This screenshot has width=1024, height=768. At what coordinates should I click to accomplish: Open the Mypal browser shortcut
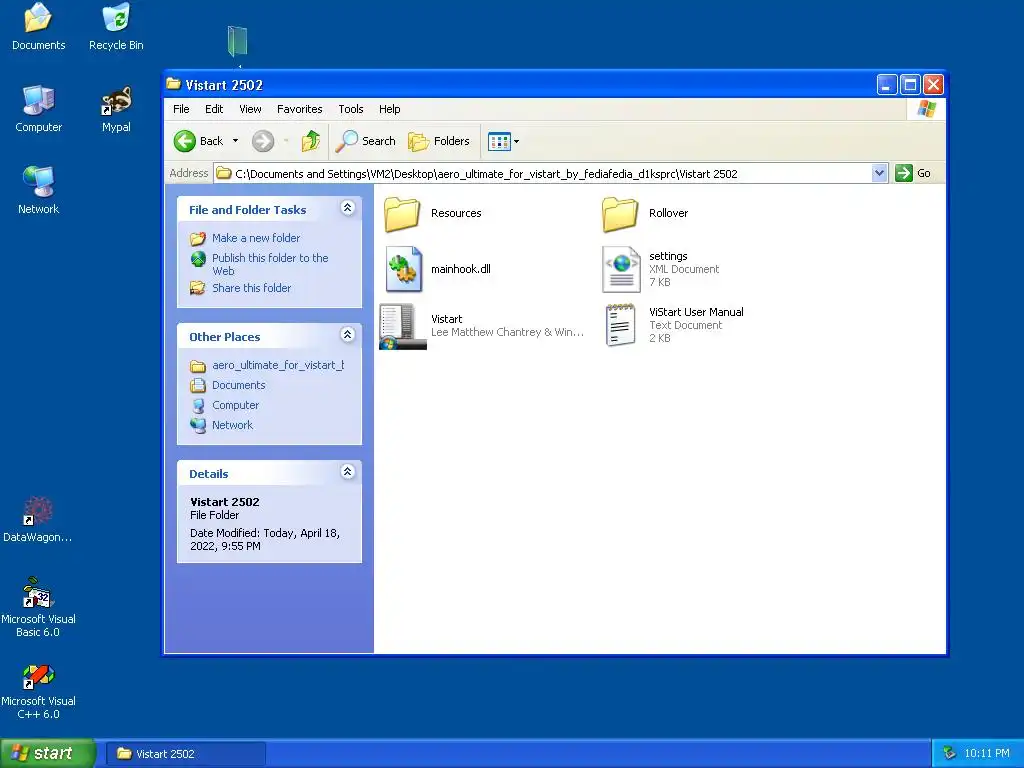tap(116, 109)
